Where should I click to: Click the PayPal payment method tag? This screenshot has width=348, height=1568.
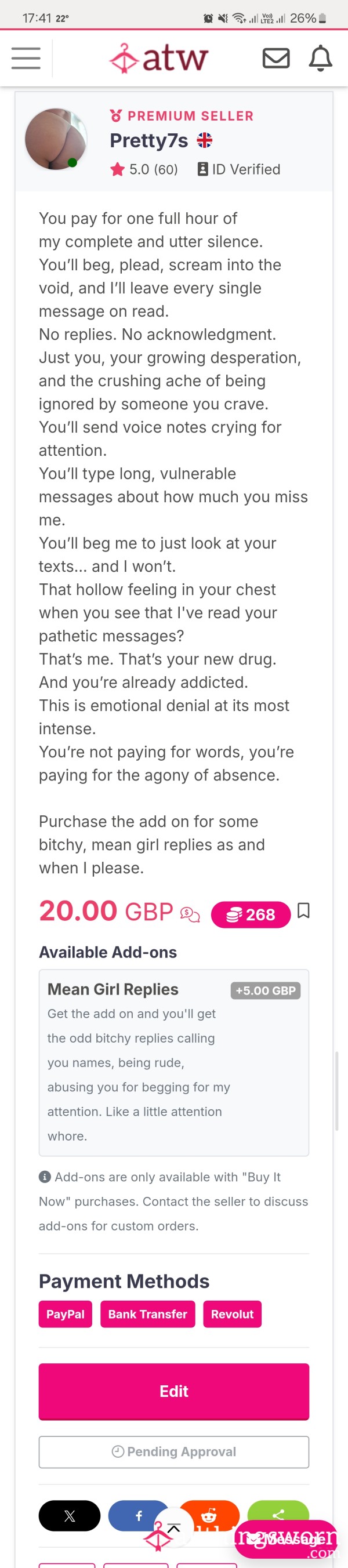66,1313
